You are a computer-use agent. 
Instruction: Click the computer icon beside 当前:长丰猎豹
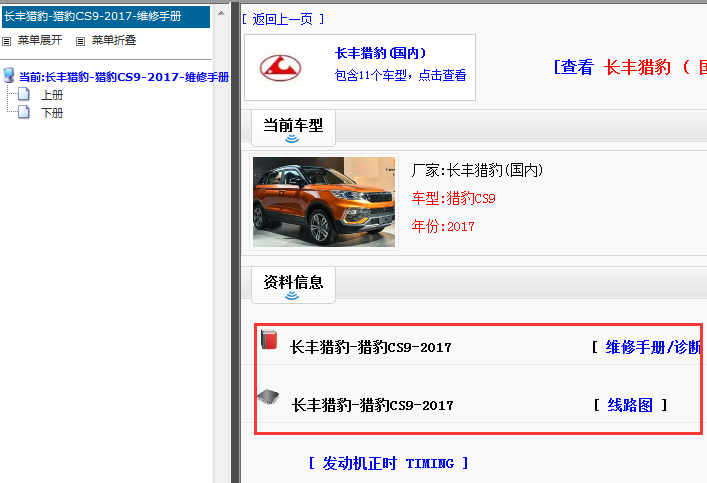point(9,76)
